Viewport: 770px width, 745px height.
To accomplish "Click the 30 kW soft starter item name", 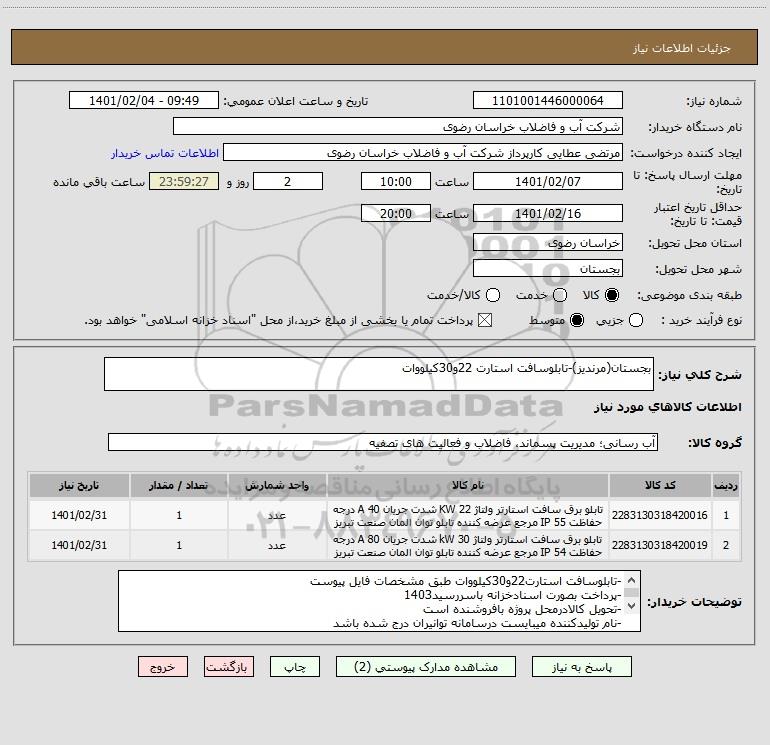I will 468,546.
